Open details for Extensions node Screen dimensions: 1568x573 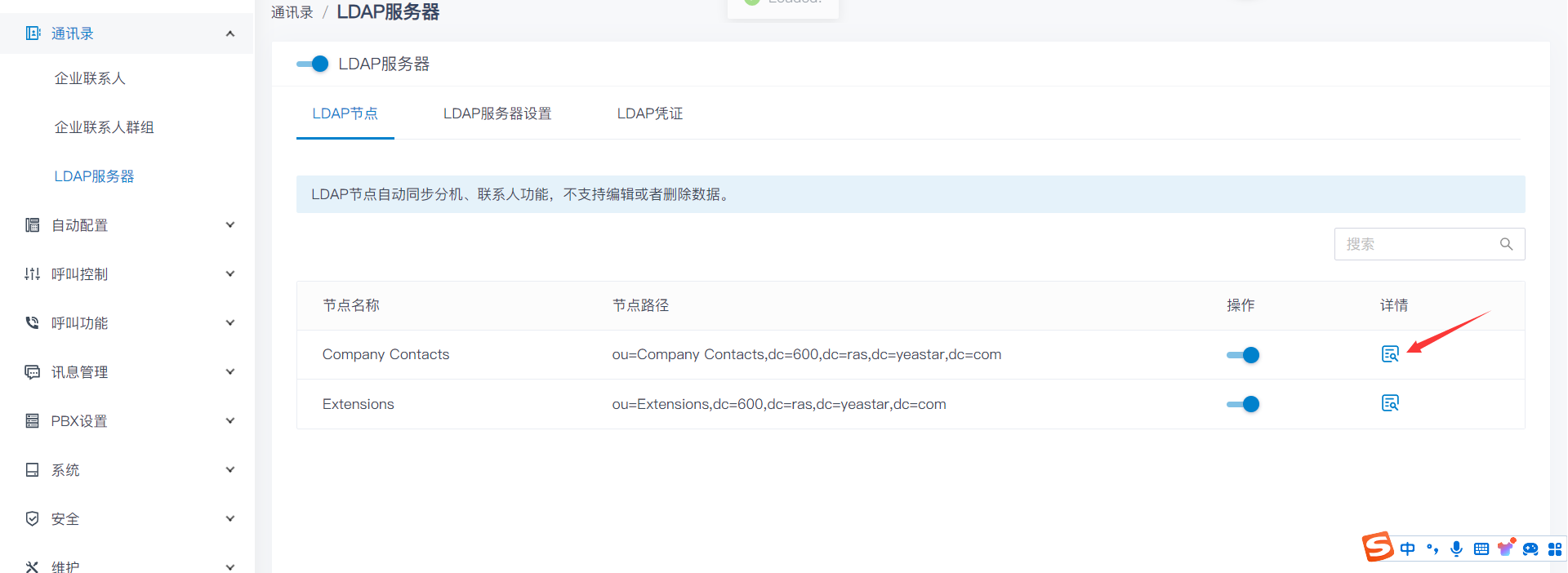(x=1389, y=403)
